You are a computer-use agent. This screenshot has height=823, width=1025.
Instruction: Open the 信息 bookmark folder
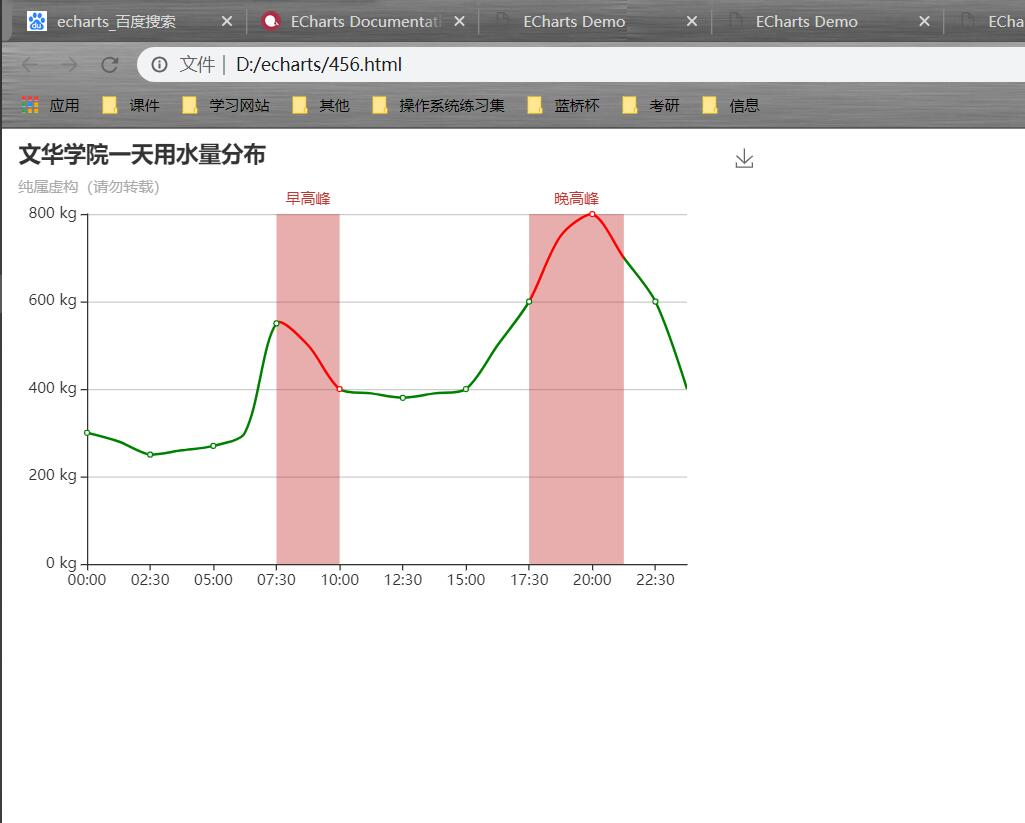tap(730, 105)
